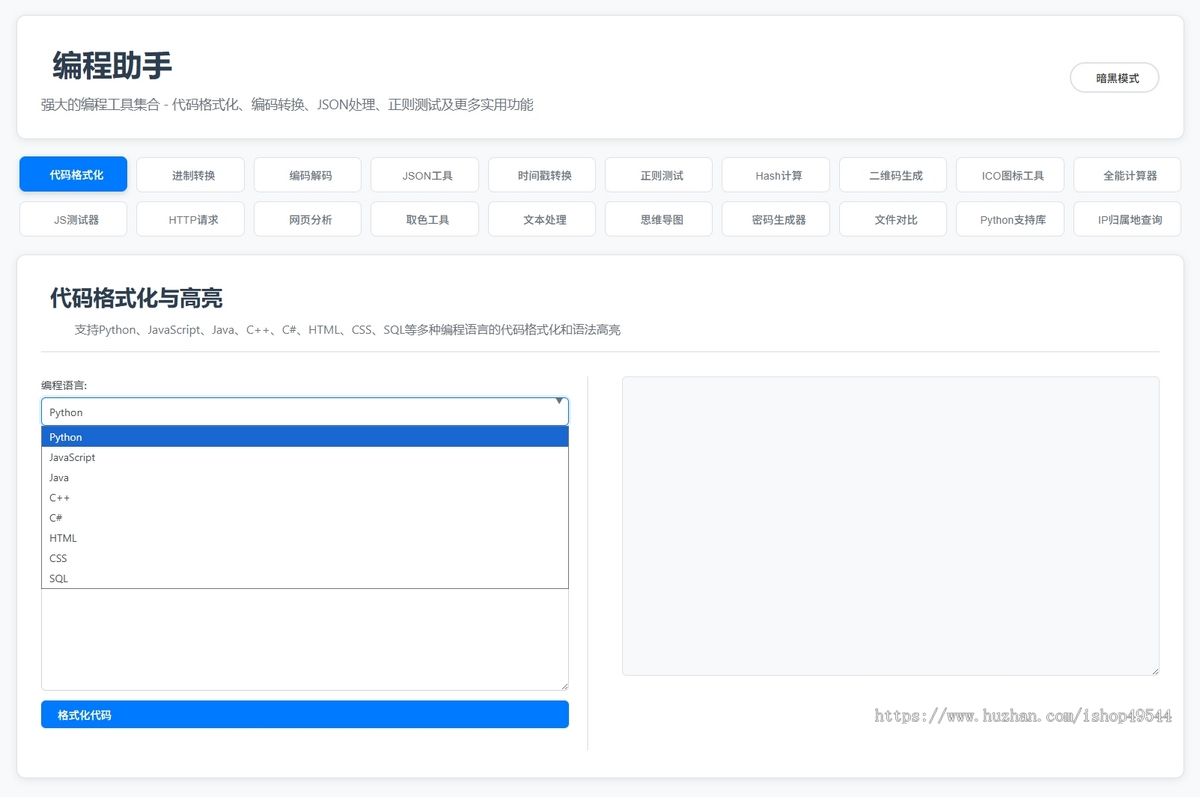Choose C# in the language list

305,518
